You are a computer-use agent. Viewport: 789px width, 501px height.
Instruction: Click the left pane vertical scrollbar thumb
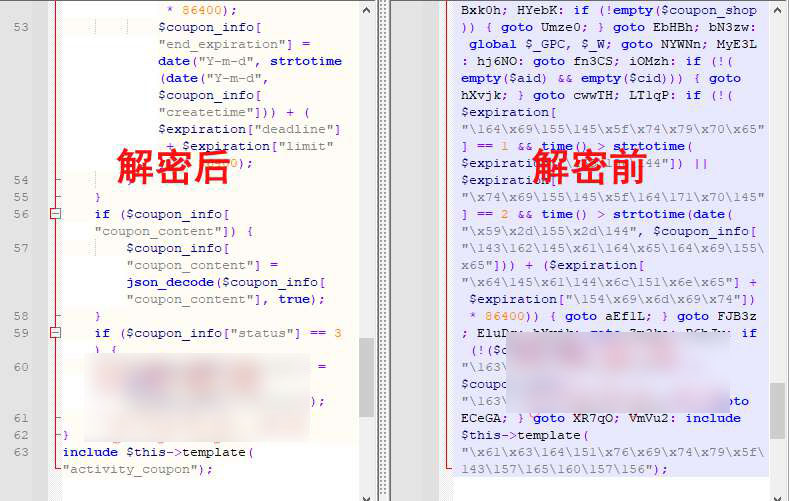[x=366, y=377]
